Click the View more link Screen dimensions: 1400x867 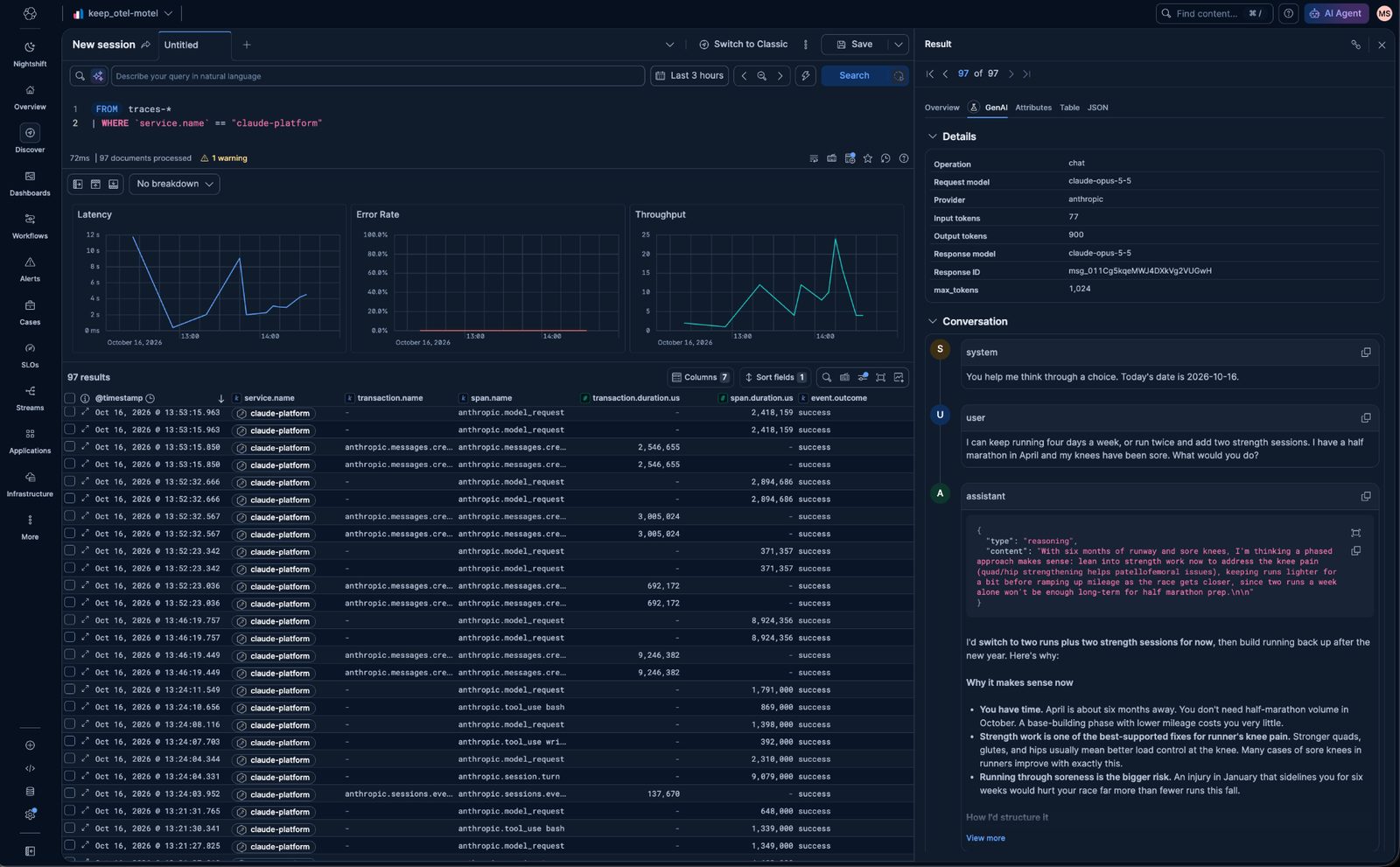click(x=985, y=838)
